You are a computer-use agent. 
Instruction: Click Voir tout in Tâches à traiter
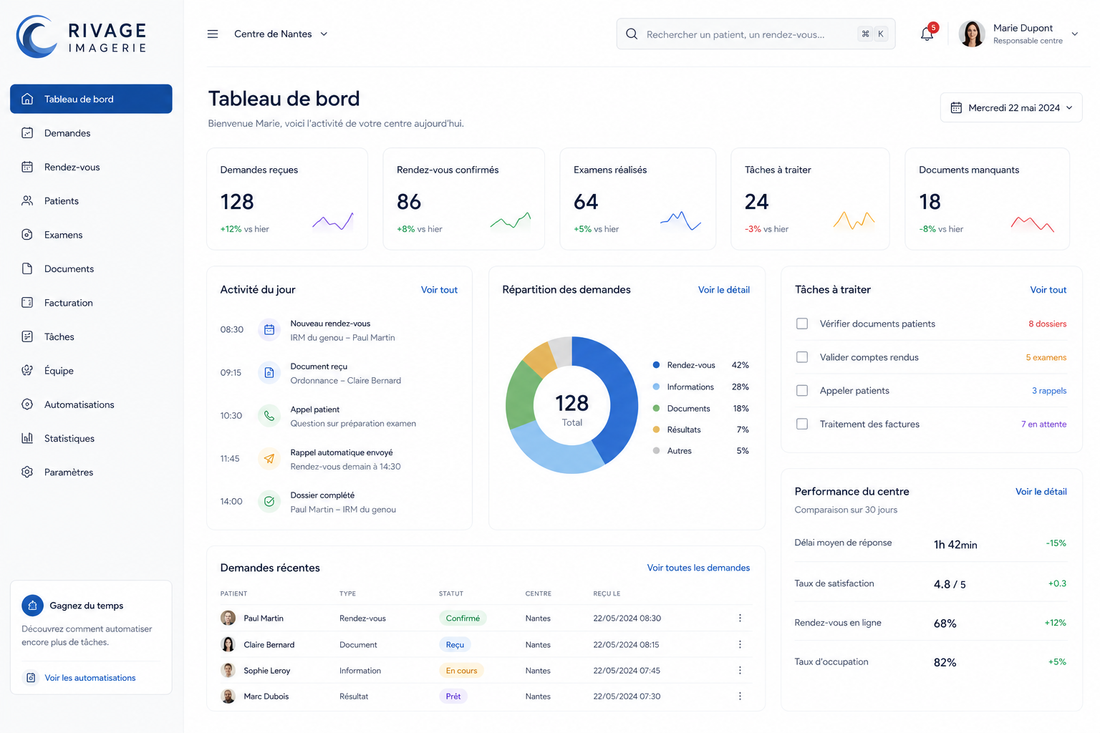(x=1048, y=290)
